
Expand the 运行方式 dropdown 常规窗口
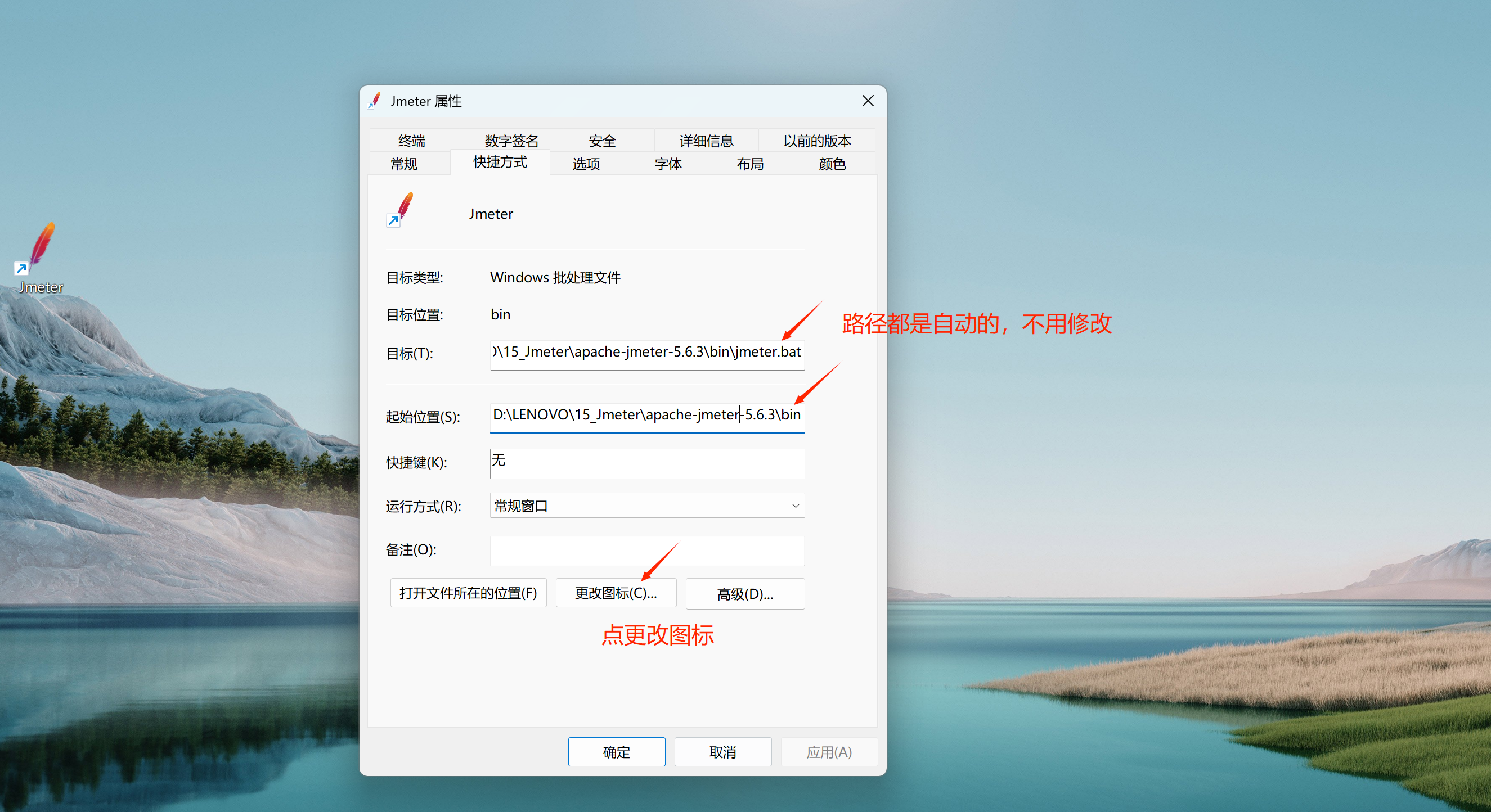647,506
